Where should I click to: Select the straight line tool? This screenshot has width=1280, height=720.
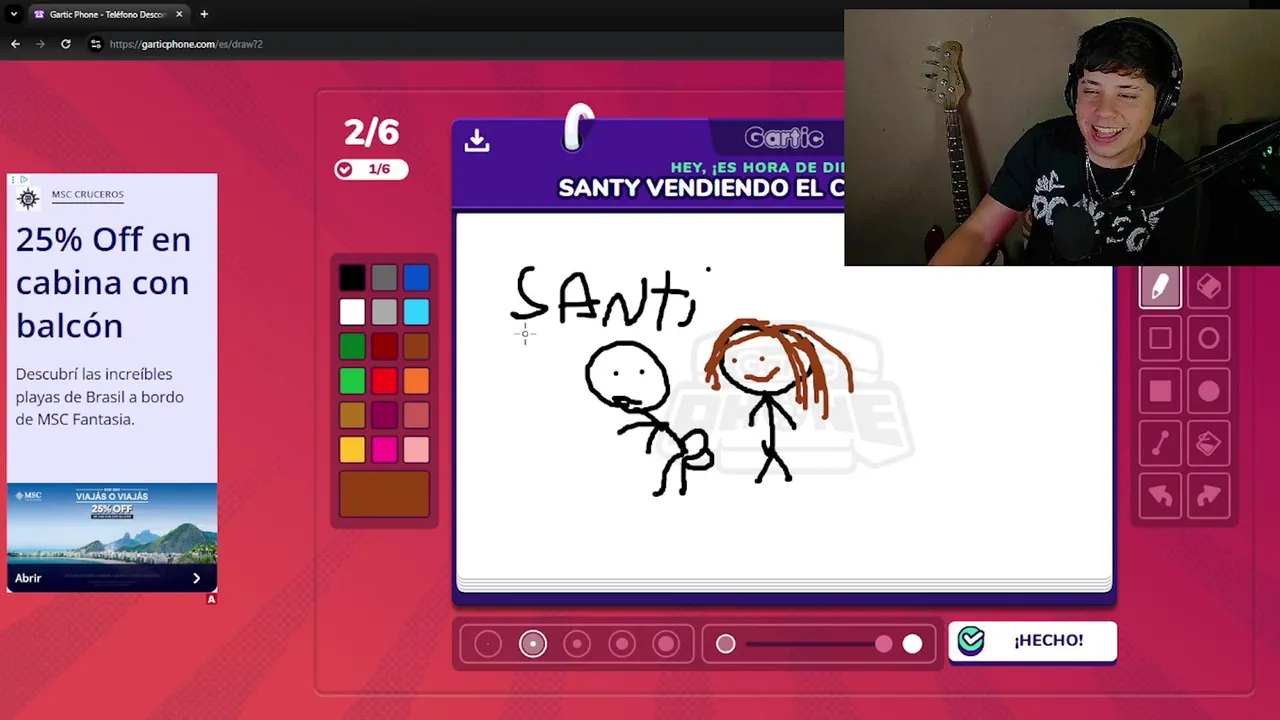tap(1160, 444)
